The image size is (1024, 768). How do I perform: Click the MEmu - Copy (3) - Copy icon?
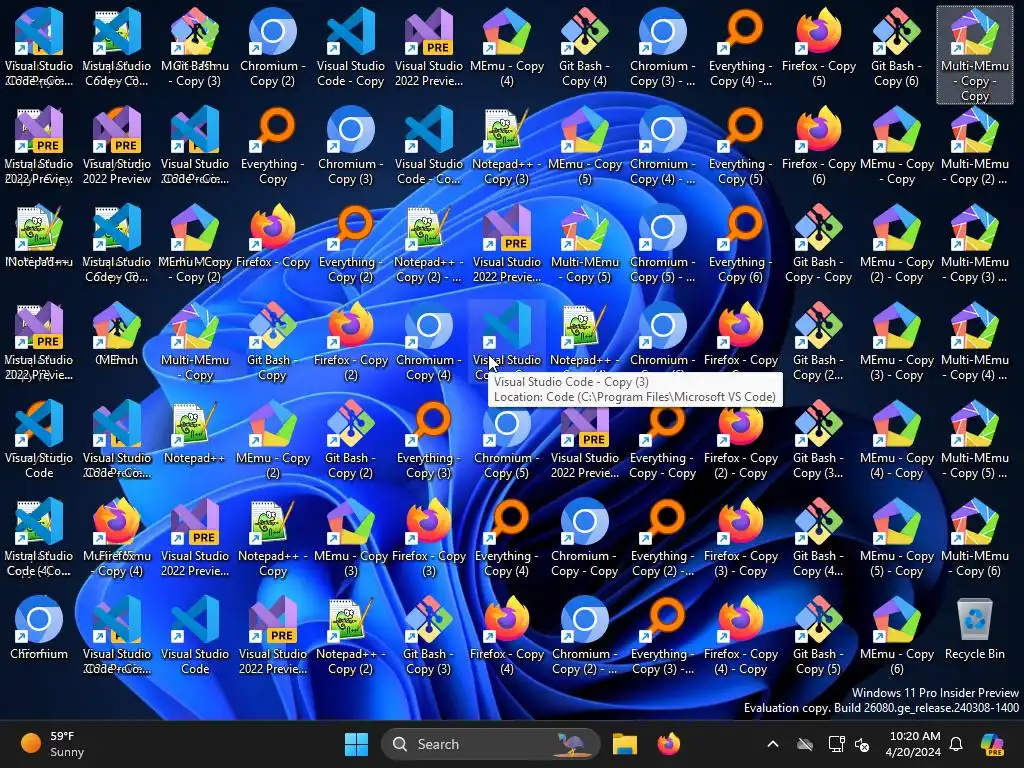pyautogui.click(x=896, y=343)
